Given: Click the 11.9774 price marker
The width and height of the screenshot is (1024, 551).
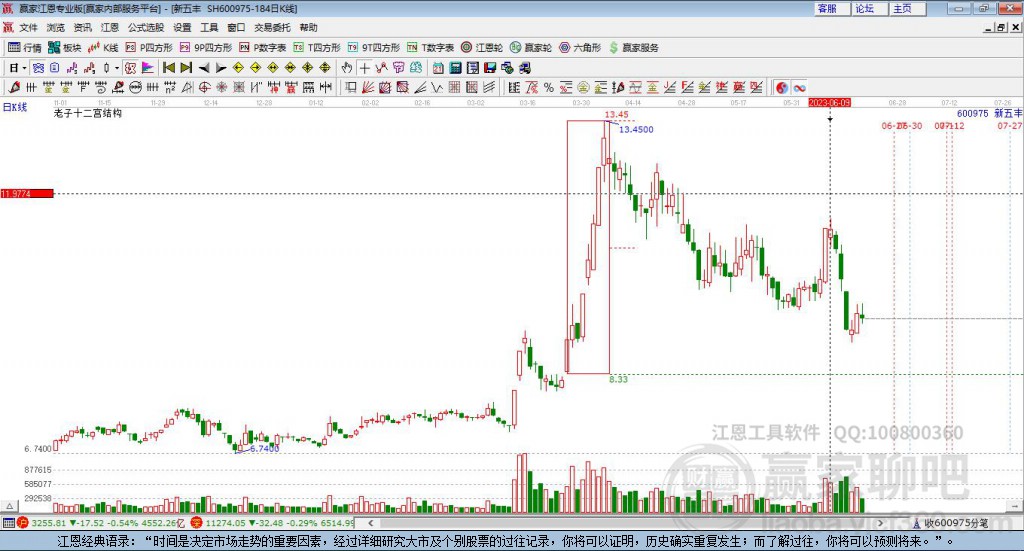Looking at the screenshot, I should (x=27, y=194).
